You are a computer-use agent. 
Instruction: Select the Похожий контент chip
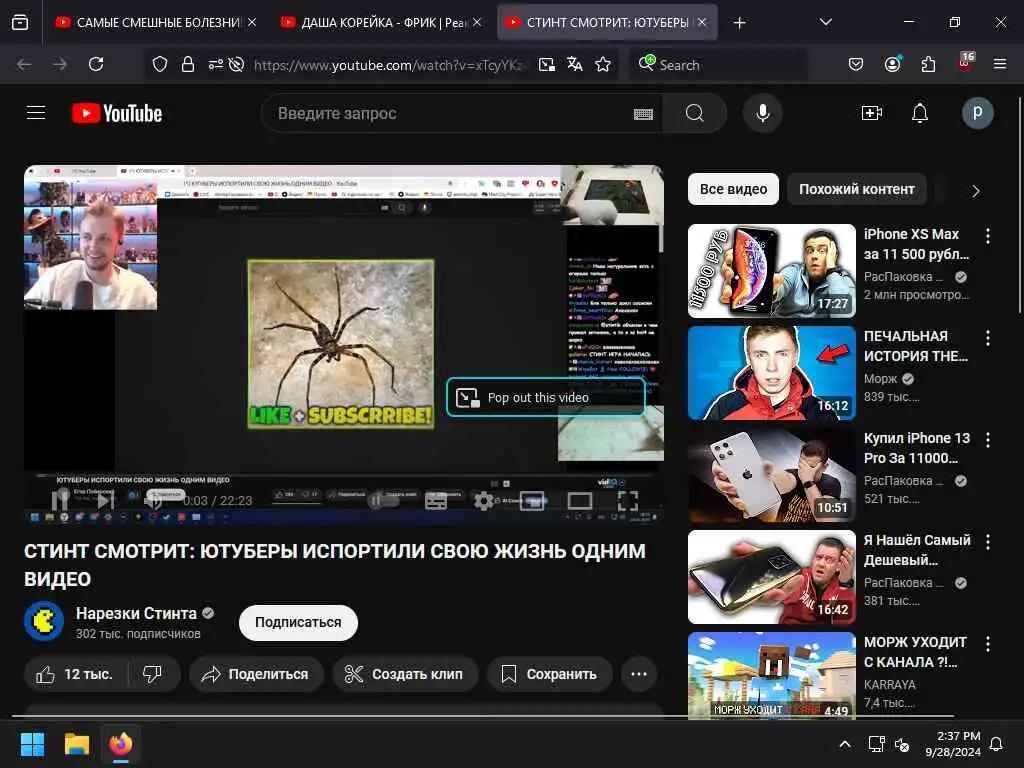[x=857, y=189]
